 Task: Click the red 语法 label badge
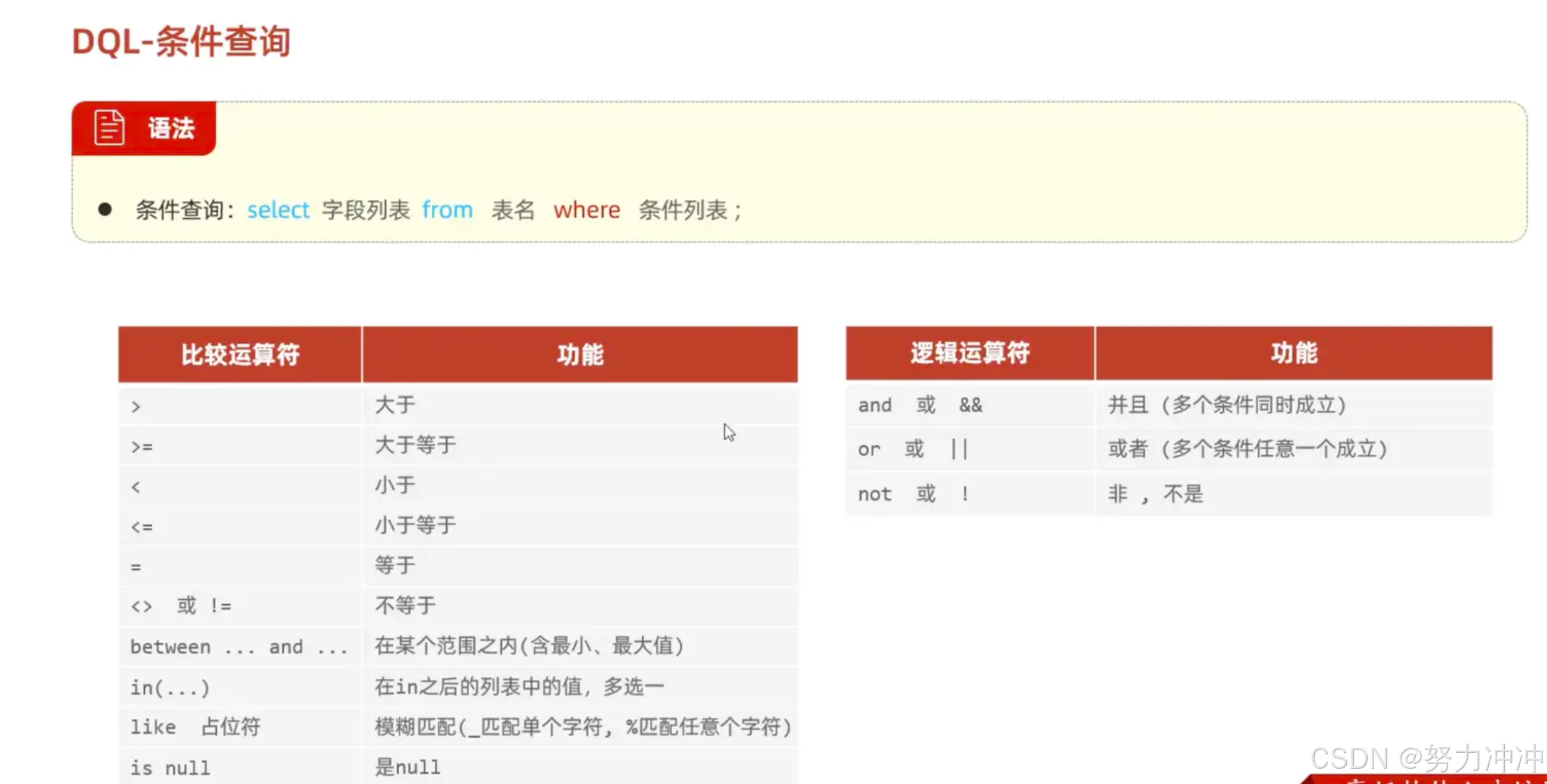(x=170, y=128)
